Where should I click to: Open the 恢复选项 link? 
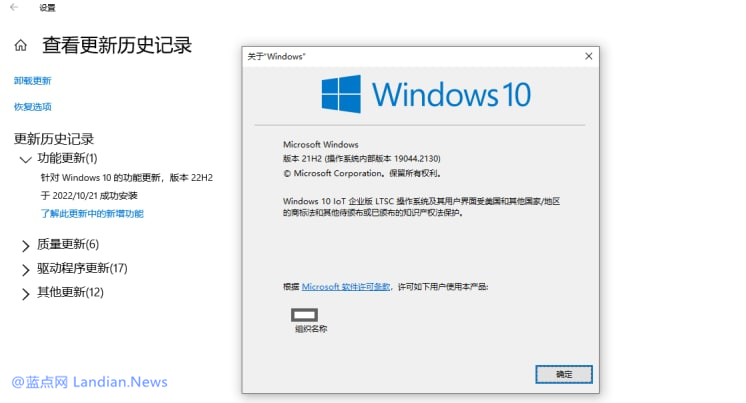(32, 107)
